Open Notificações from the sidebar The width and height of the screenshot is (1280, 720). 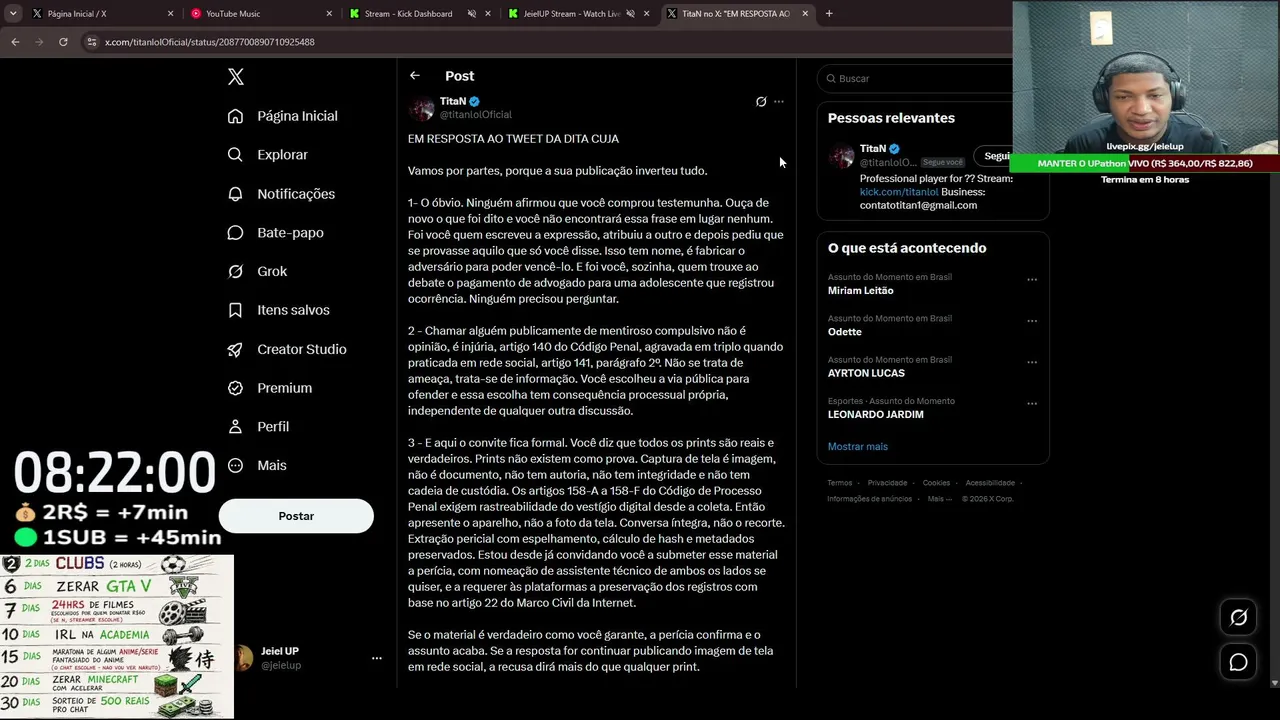click(282, 194)
